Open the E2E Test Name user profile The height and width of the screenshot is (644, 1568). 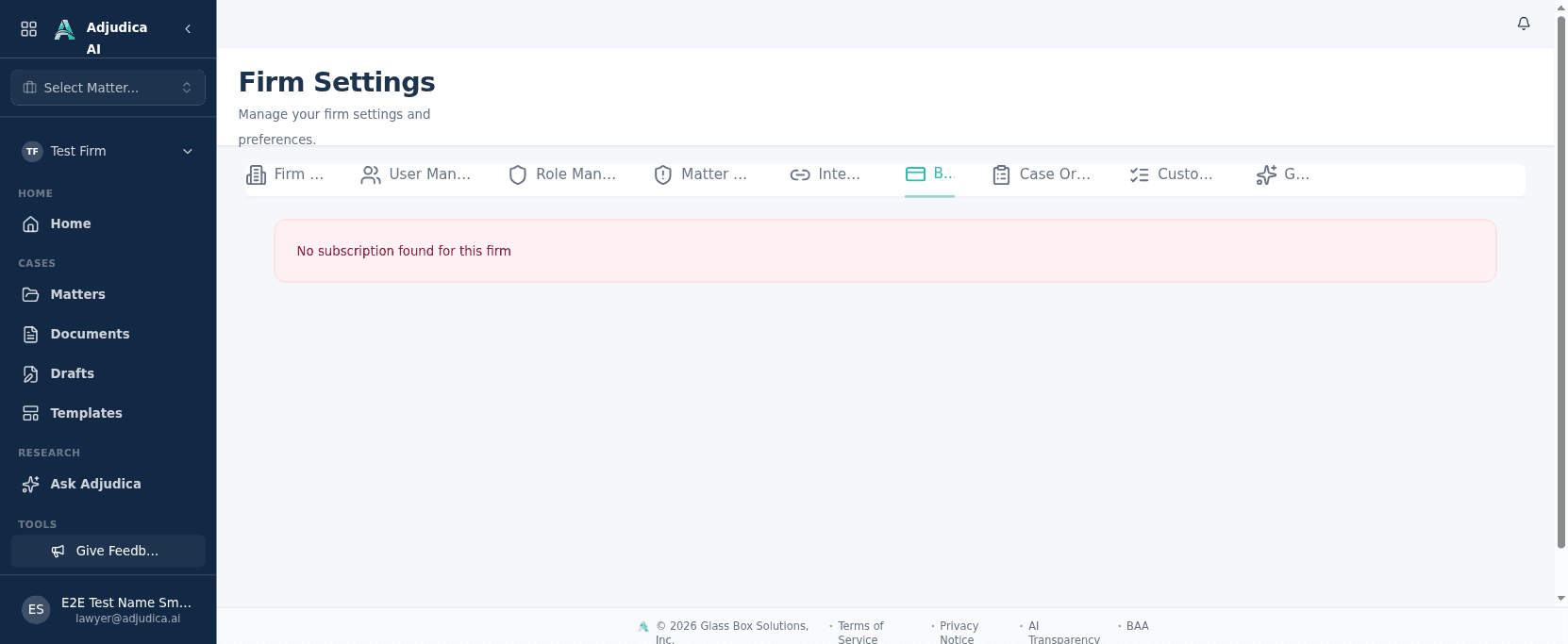pos(108,609)
